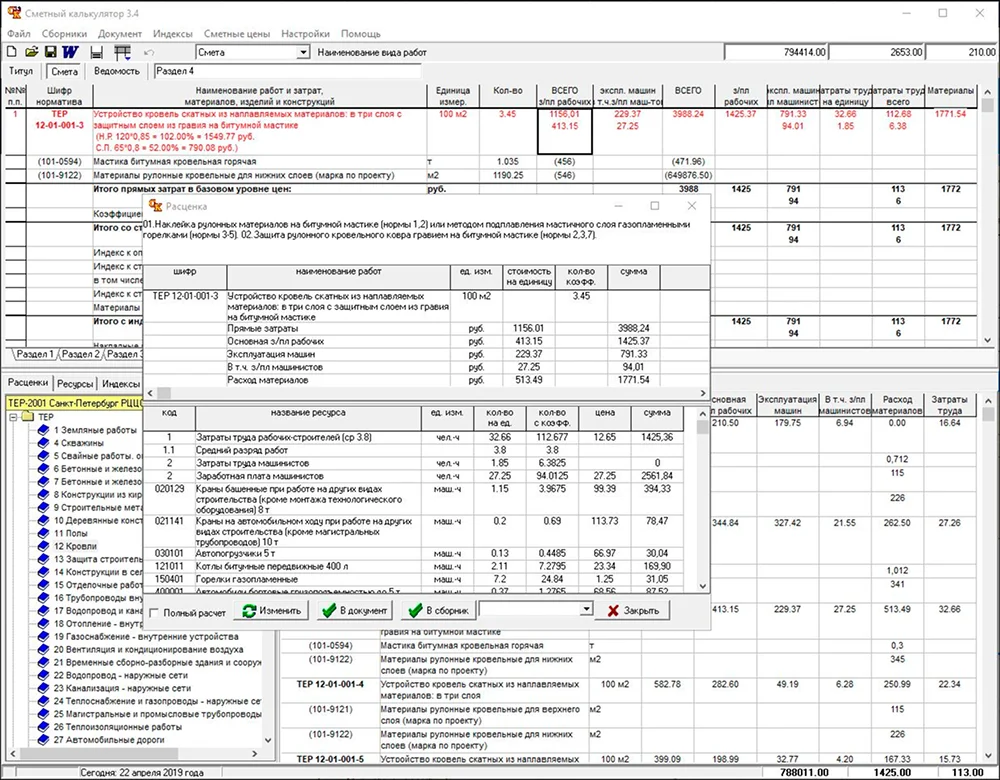Undo the last action with the arrow icon

click(149, 52)
